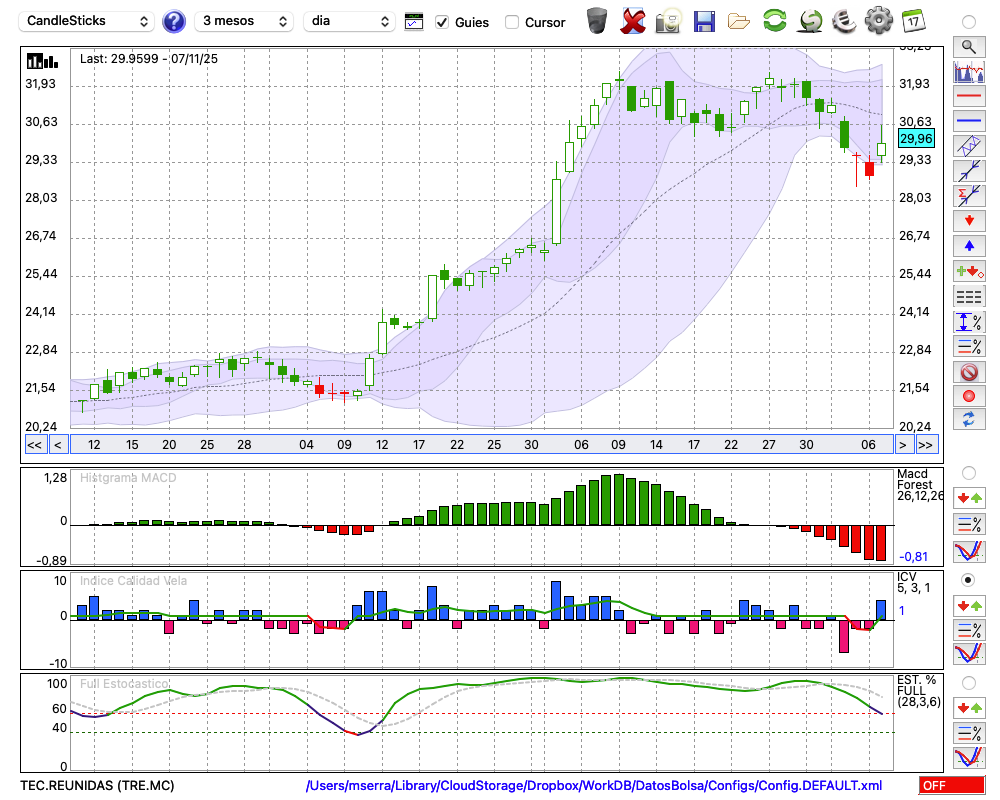Click the magnifying glass zoom tool

click(968, 46)
